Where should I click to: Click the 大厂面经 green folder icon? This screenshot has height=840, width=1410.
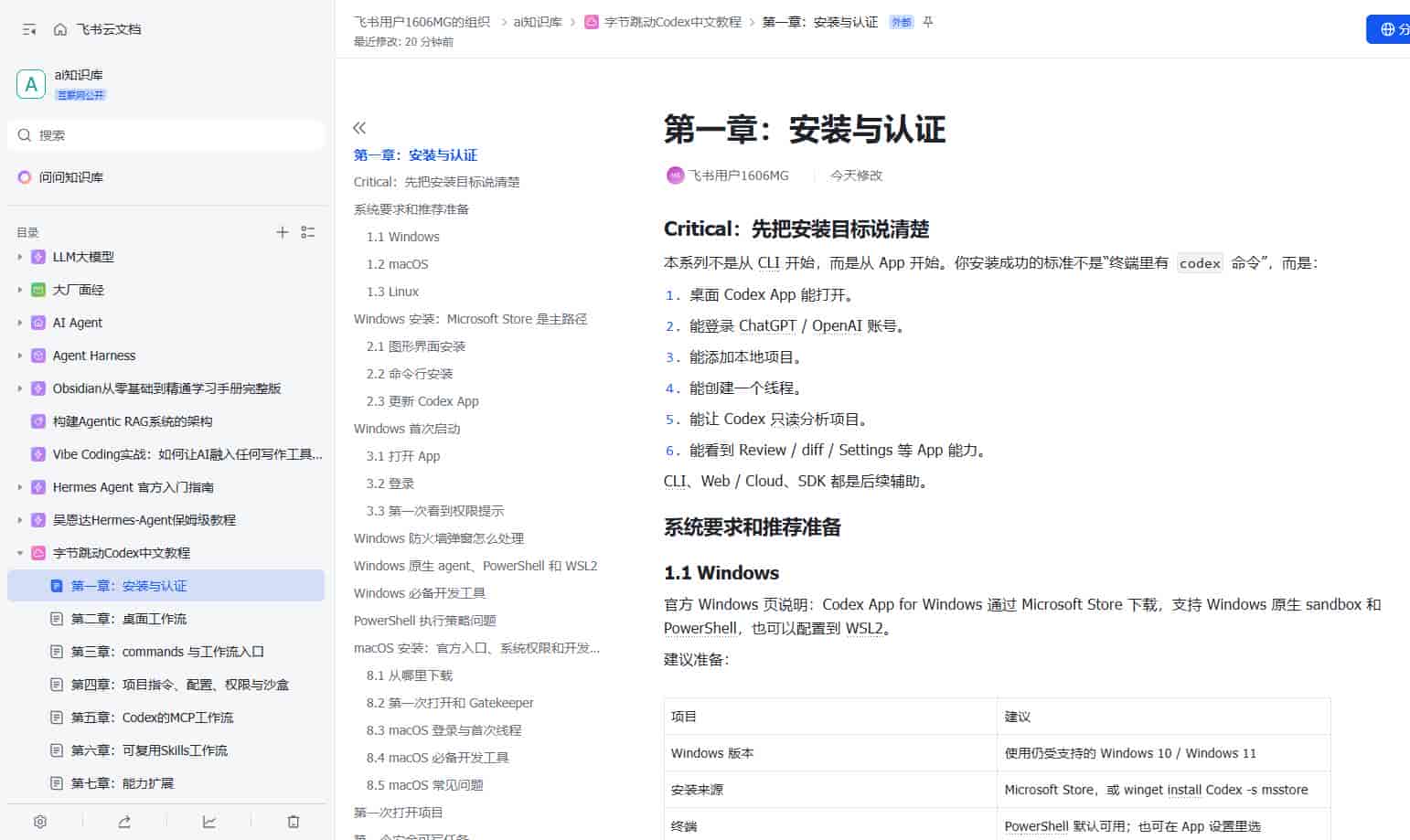pos(38,291)
